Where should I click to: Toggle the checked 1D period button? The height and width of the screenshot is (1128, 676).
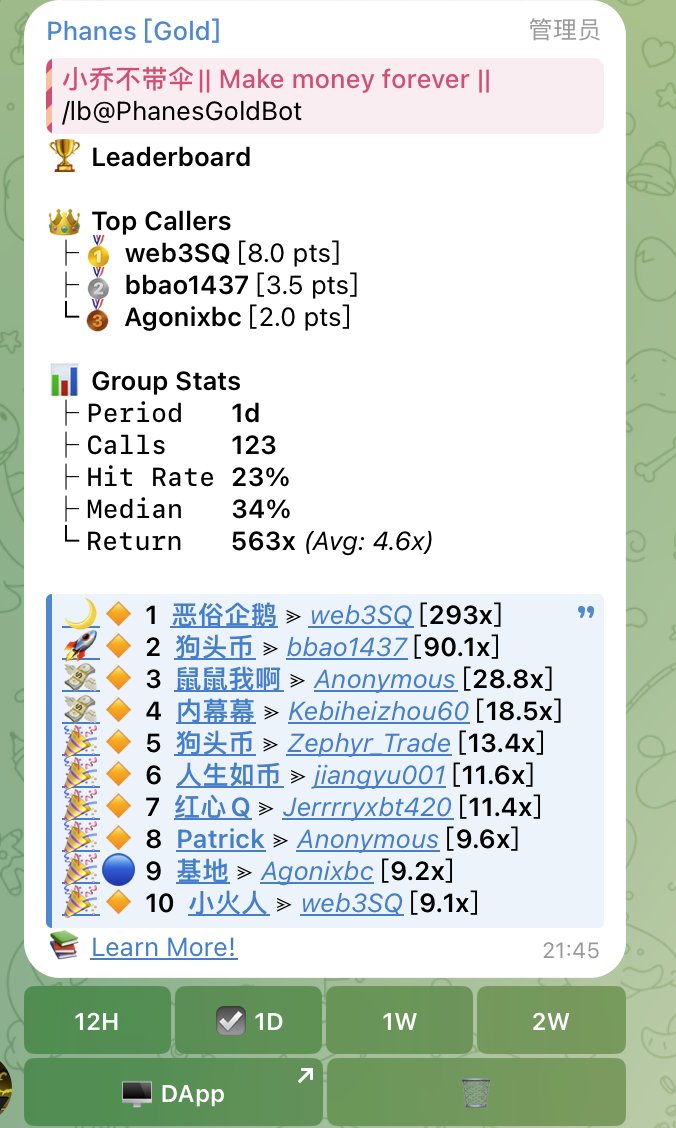(248, 1021)
